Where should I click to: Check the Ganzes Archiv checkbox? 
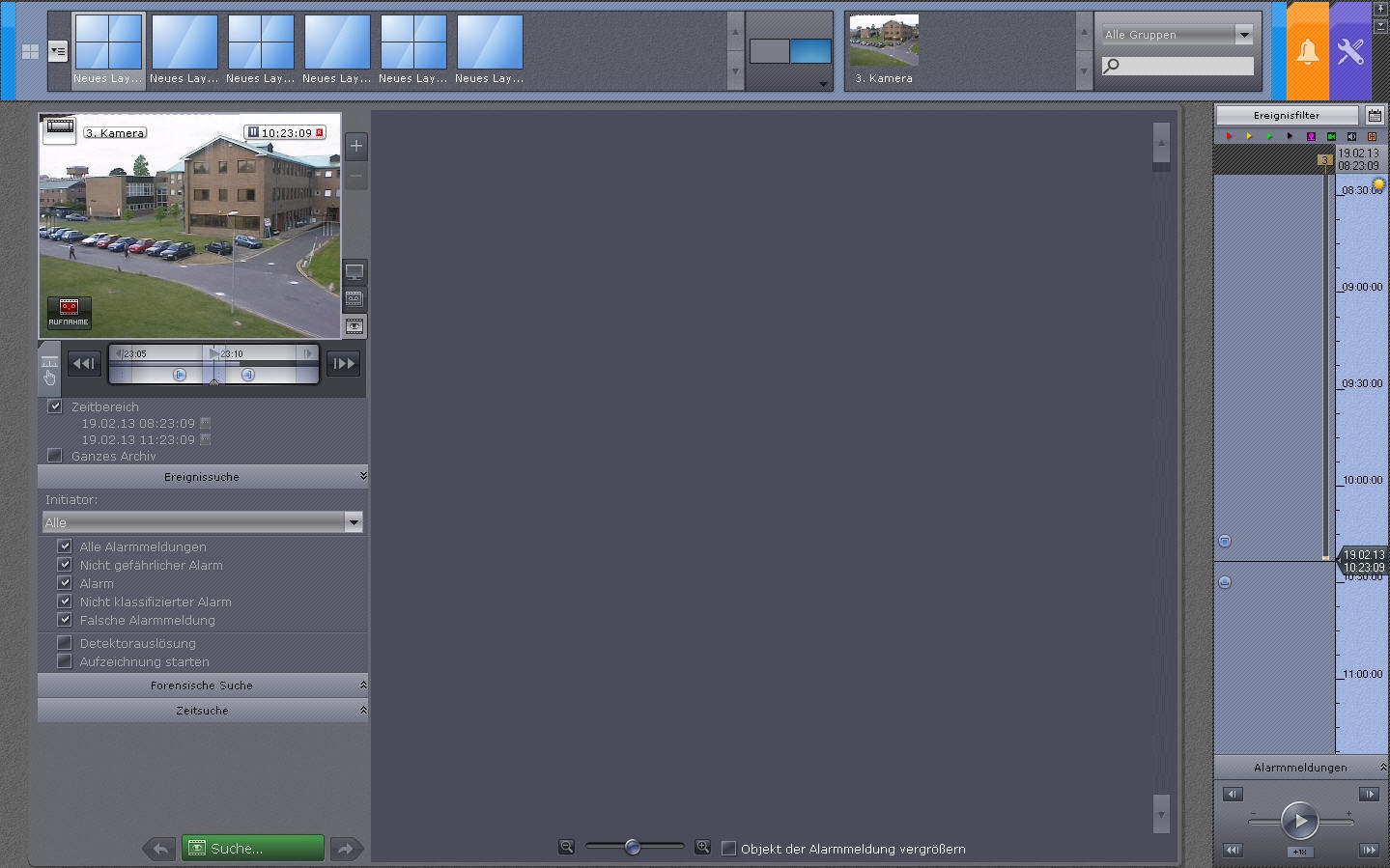(55, 456)
